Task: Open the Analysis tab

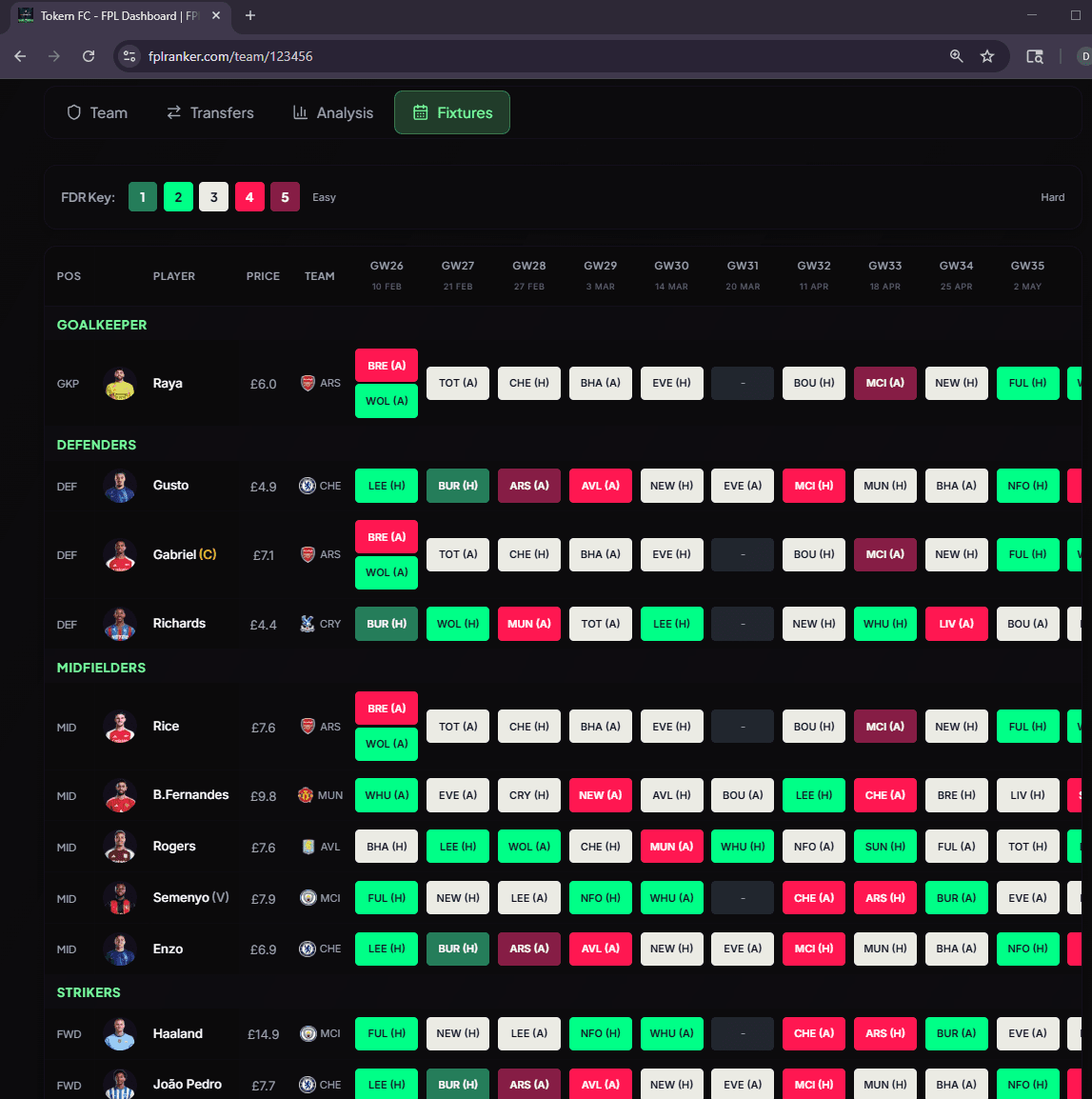Action: [x=332, y=112]
